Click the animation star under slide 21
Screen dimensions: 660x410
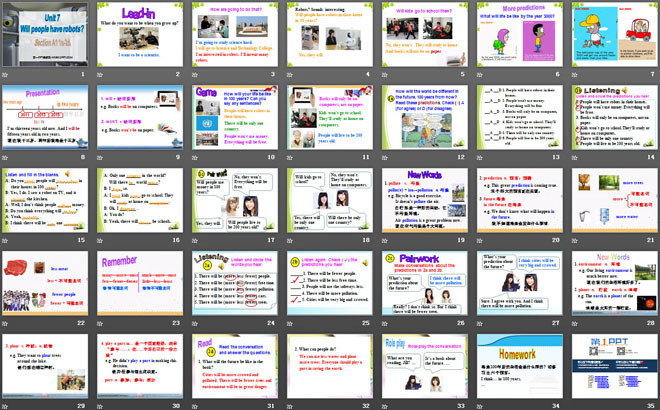575,241
